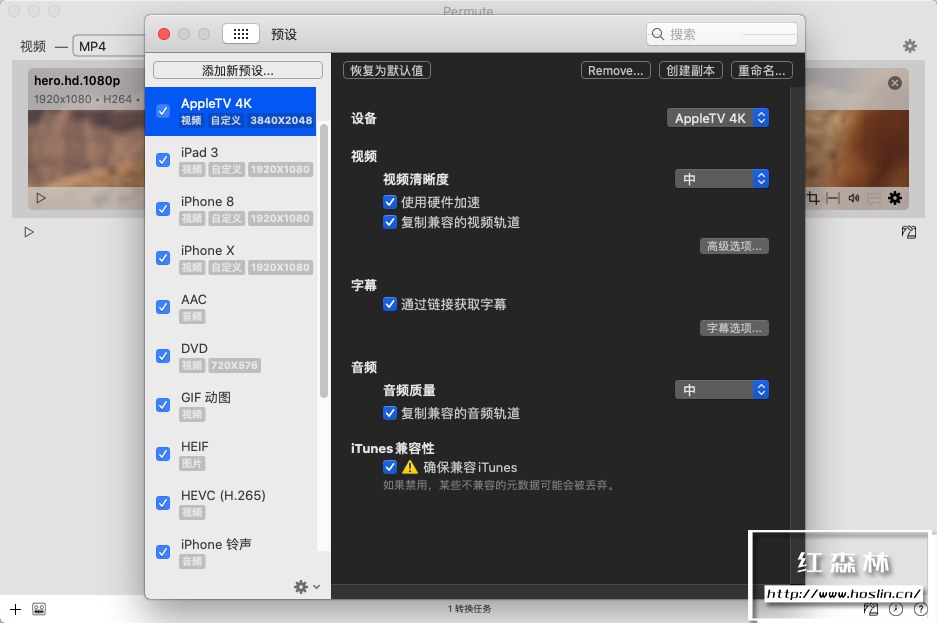
Task: Open the gear settings on the video thumbnail
Action: click(893, 198)
